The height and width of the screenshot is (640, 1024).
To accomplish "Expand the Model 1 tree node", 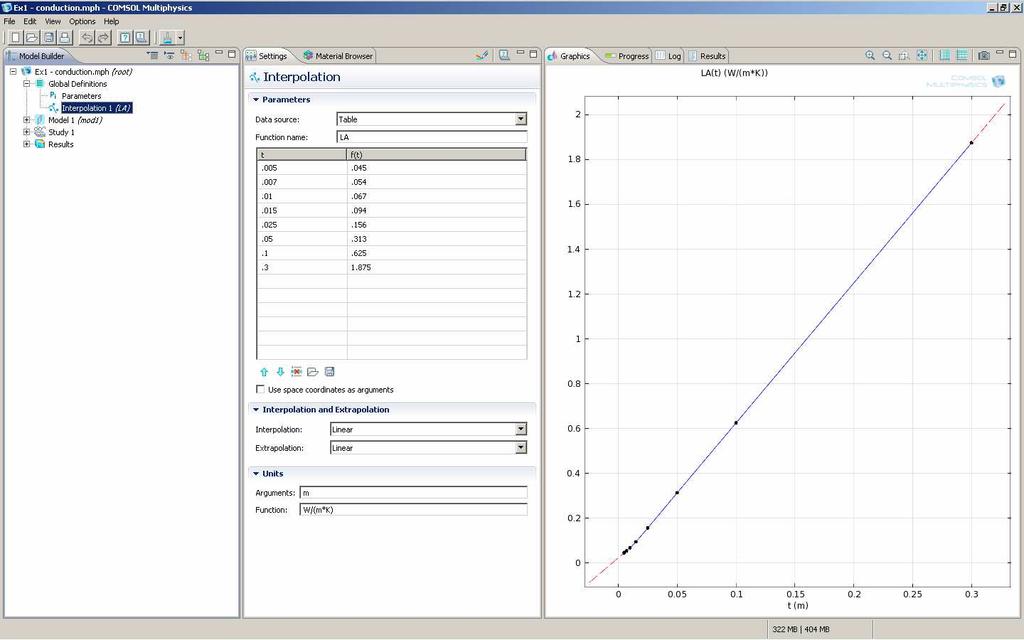I will pos(27,120).
